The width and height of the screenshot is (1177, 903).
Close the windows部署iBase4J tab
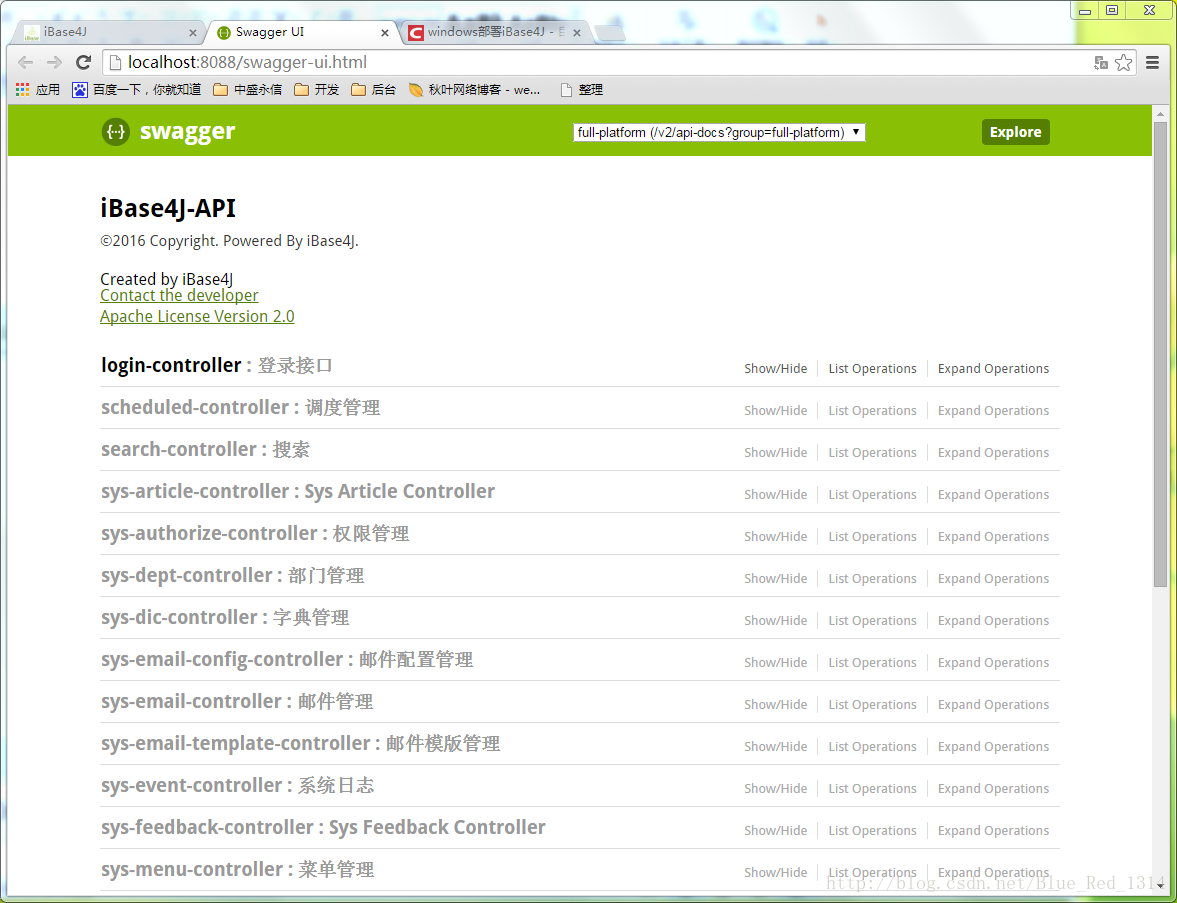(577, 33)
